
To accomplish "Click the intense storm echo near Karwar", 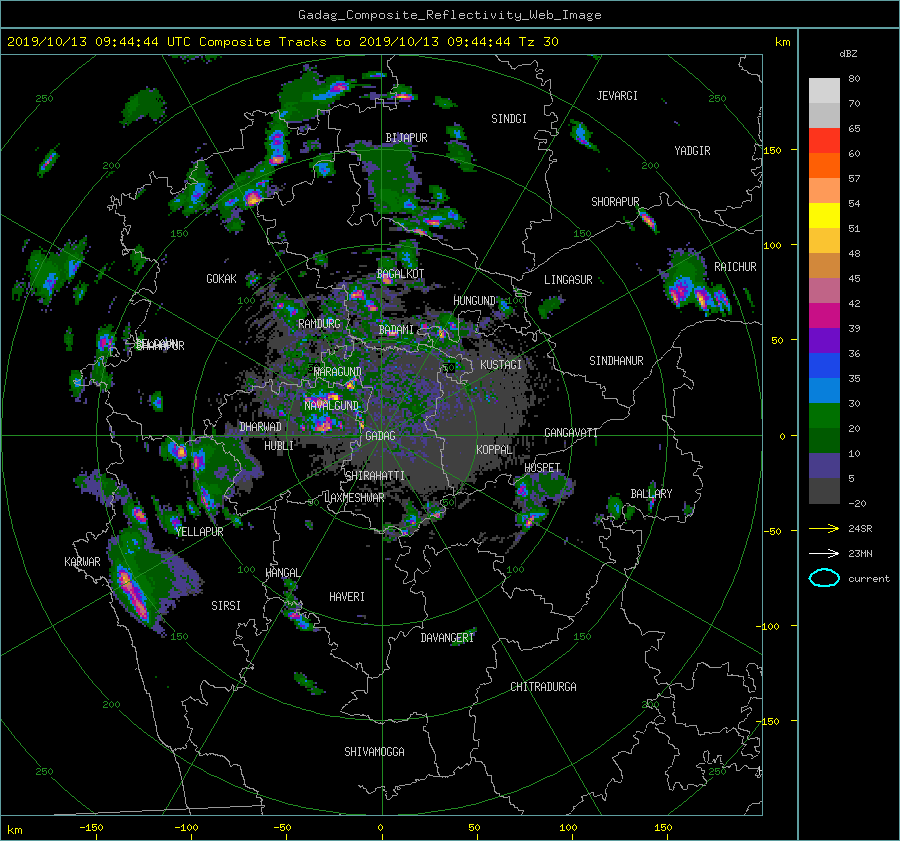I will click(133, 592).
